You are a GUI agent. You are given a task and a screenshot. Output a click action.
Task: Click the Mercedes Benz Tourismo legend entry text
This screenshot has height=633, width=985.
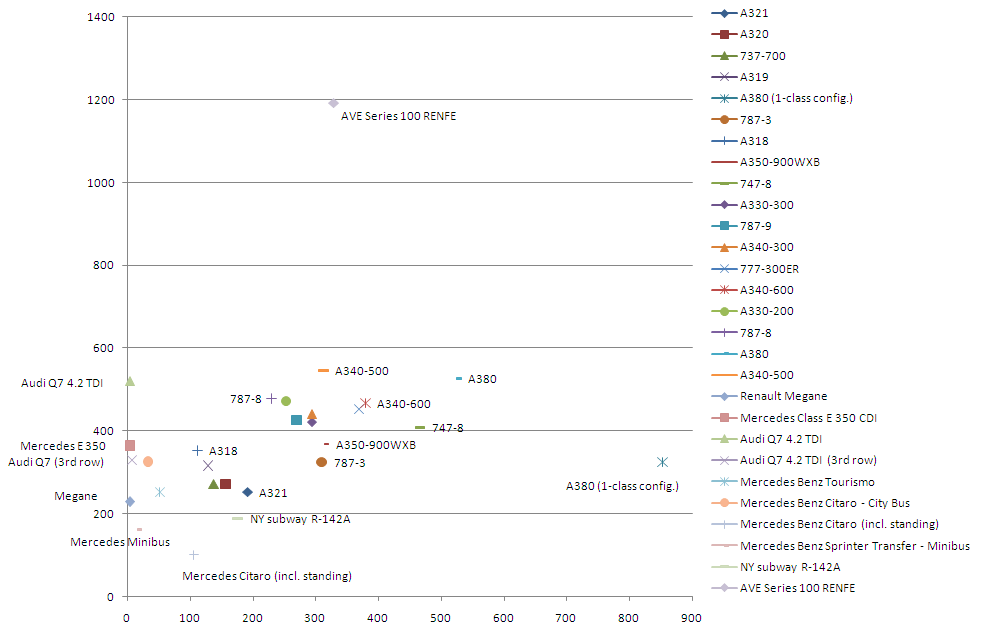806,481
